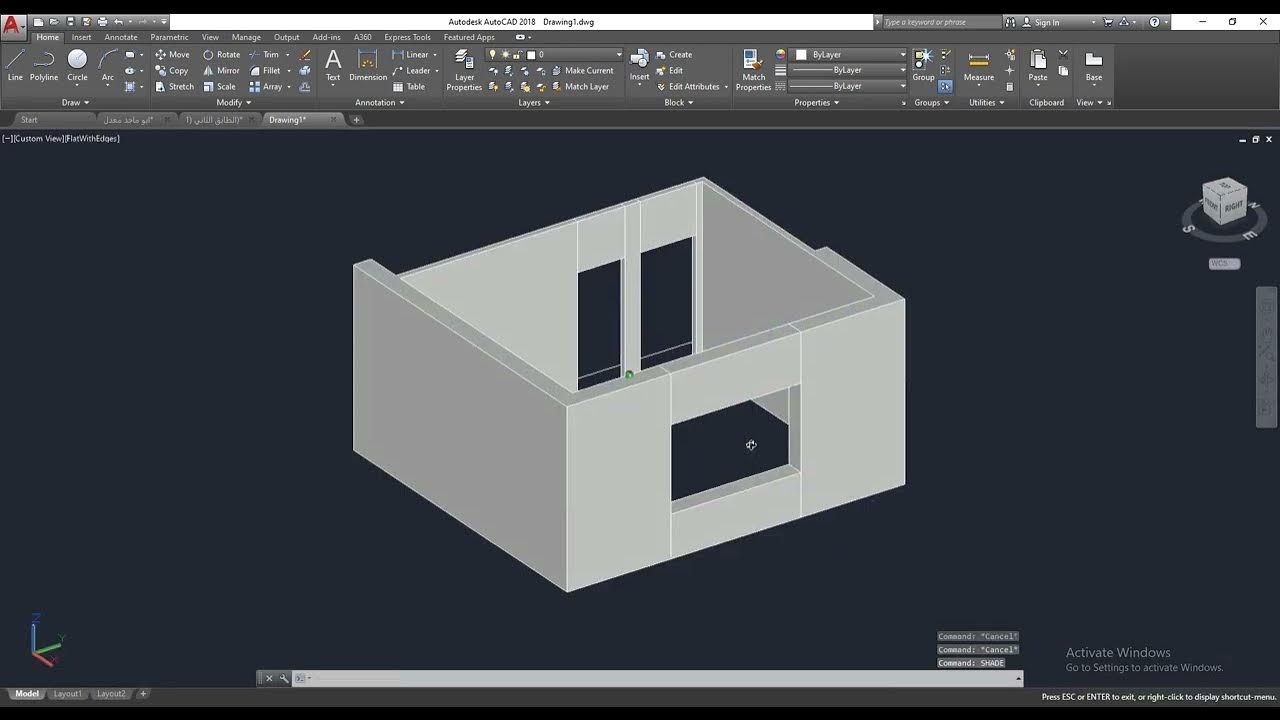
Task: Expand the Draw panel
Action: pyautogui.click(x=75, y=102)
